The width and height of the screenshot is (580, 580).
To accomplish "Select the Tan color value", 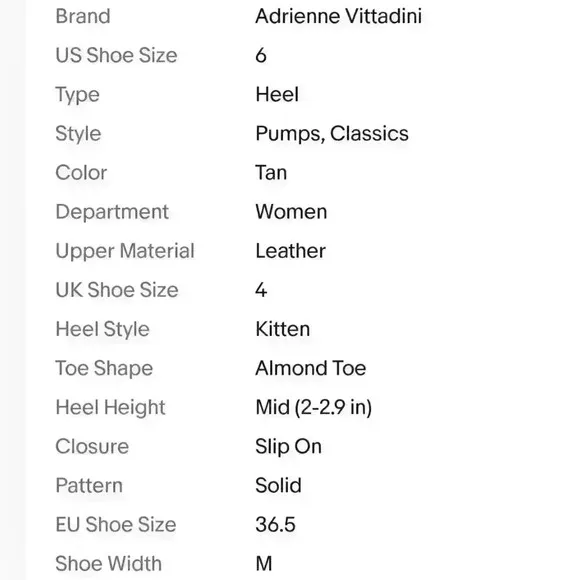I will (x=271, y=173).
